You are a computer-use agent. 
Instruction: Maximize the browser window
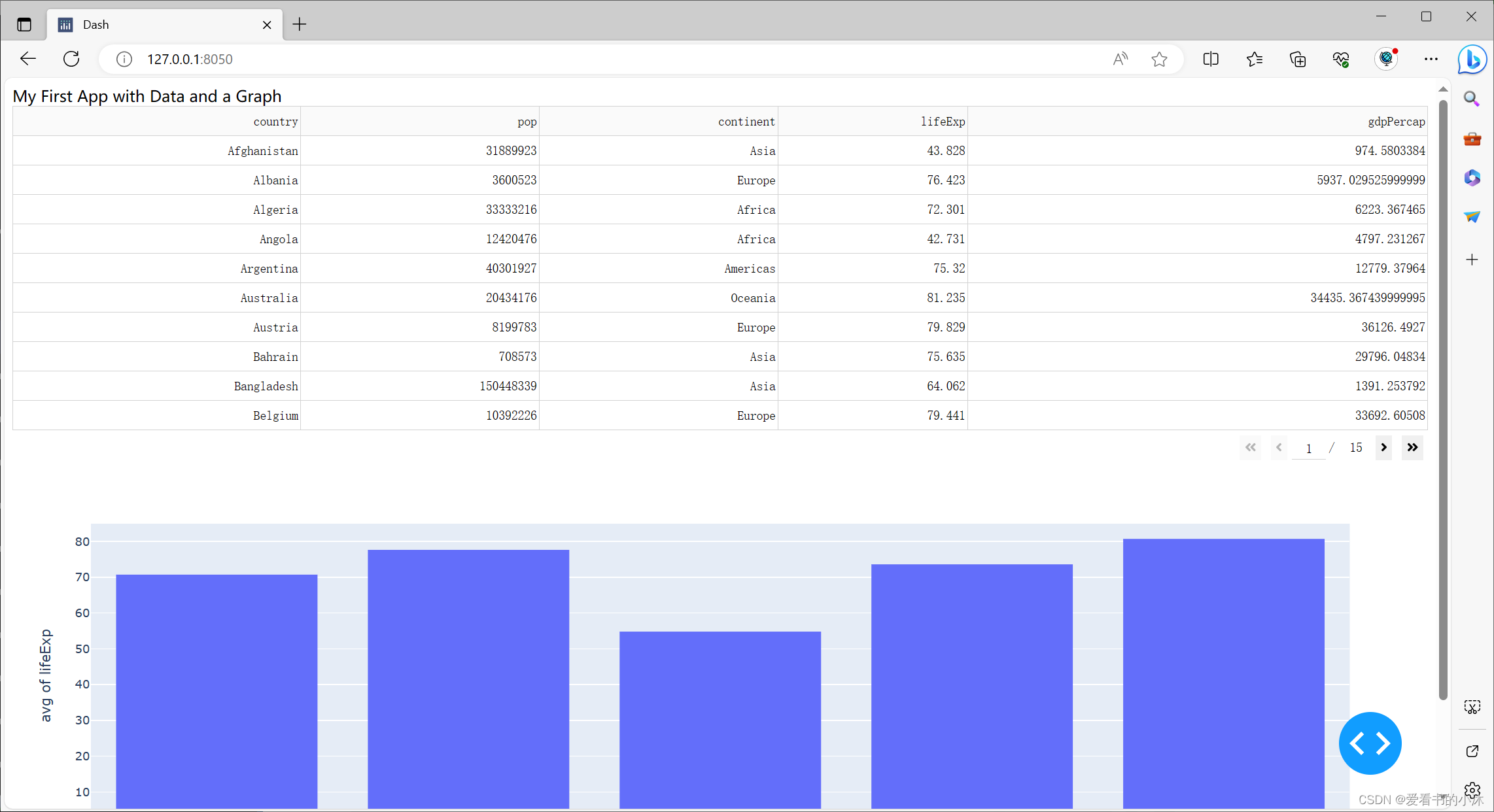[x=1426, y=16]
